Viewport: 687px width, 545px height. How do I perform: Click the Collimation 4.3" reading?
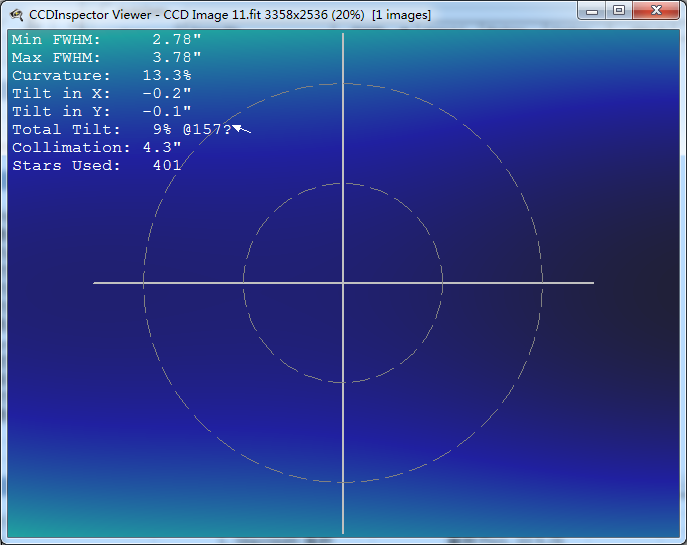[x=96, y=147]
